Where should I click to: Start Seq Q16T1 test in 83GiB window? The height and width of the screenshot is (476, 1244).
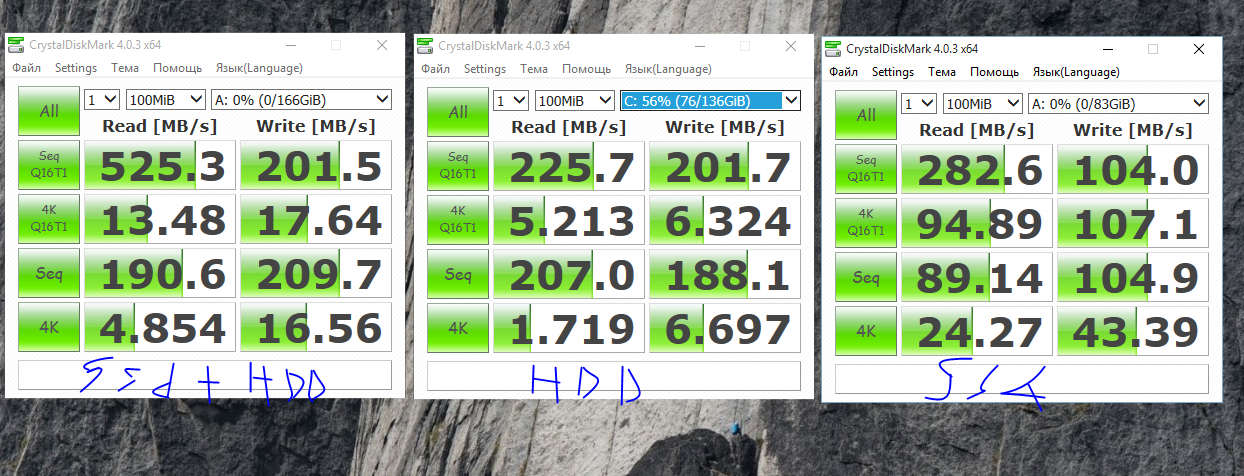coord(865,169)
